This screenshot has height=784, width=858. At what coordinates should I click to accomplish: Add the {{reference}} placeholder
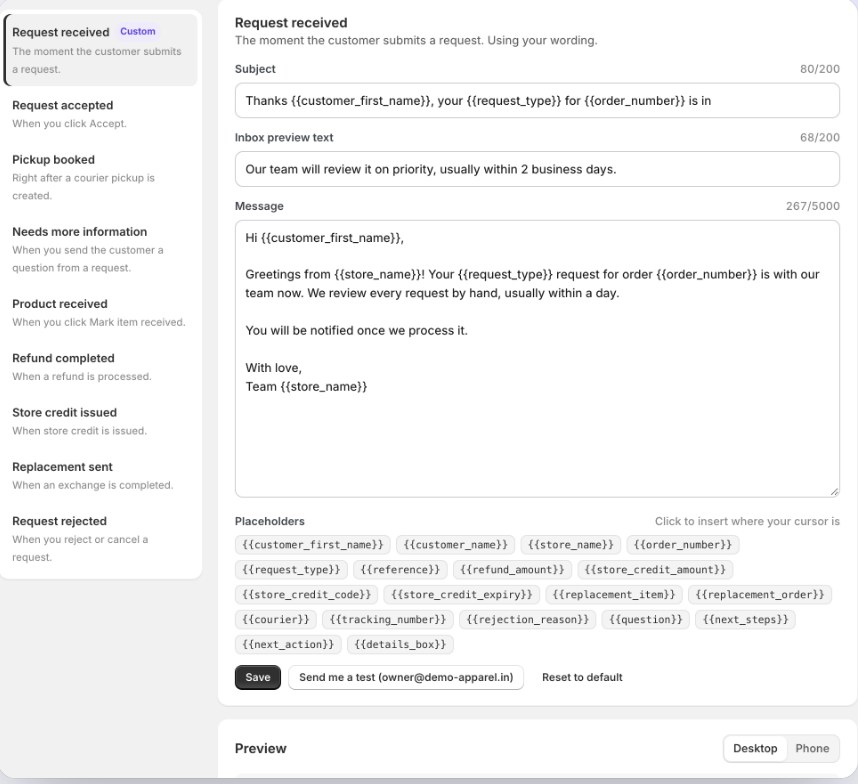[400, 570]
